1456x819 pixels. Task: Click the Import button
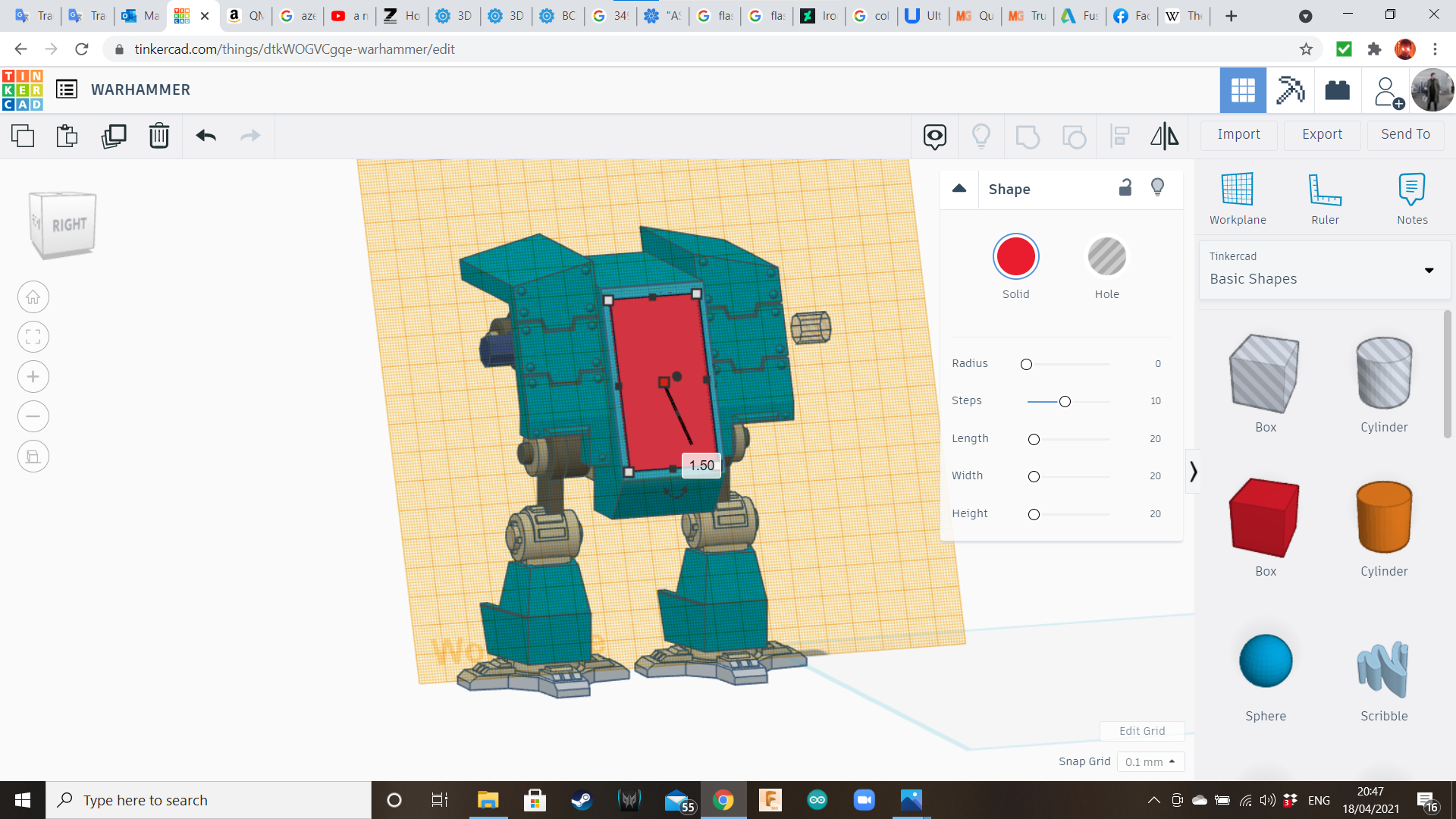tap(1238, 134)
